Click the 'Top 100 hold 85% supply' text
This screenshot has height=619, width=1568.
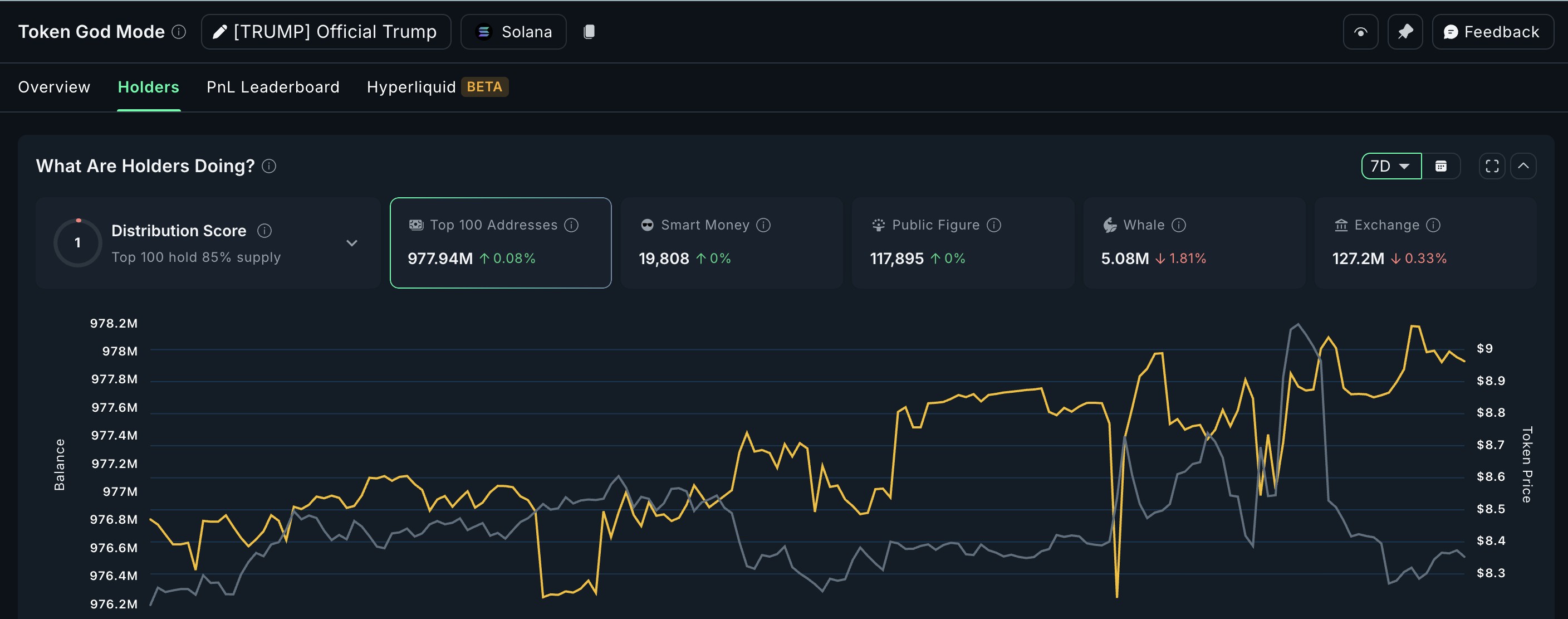pyautogui.click(x=196, y=258)
